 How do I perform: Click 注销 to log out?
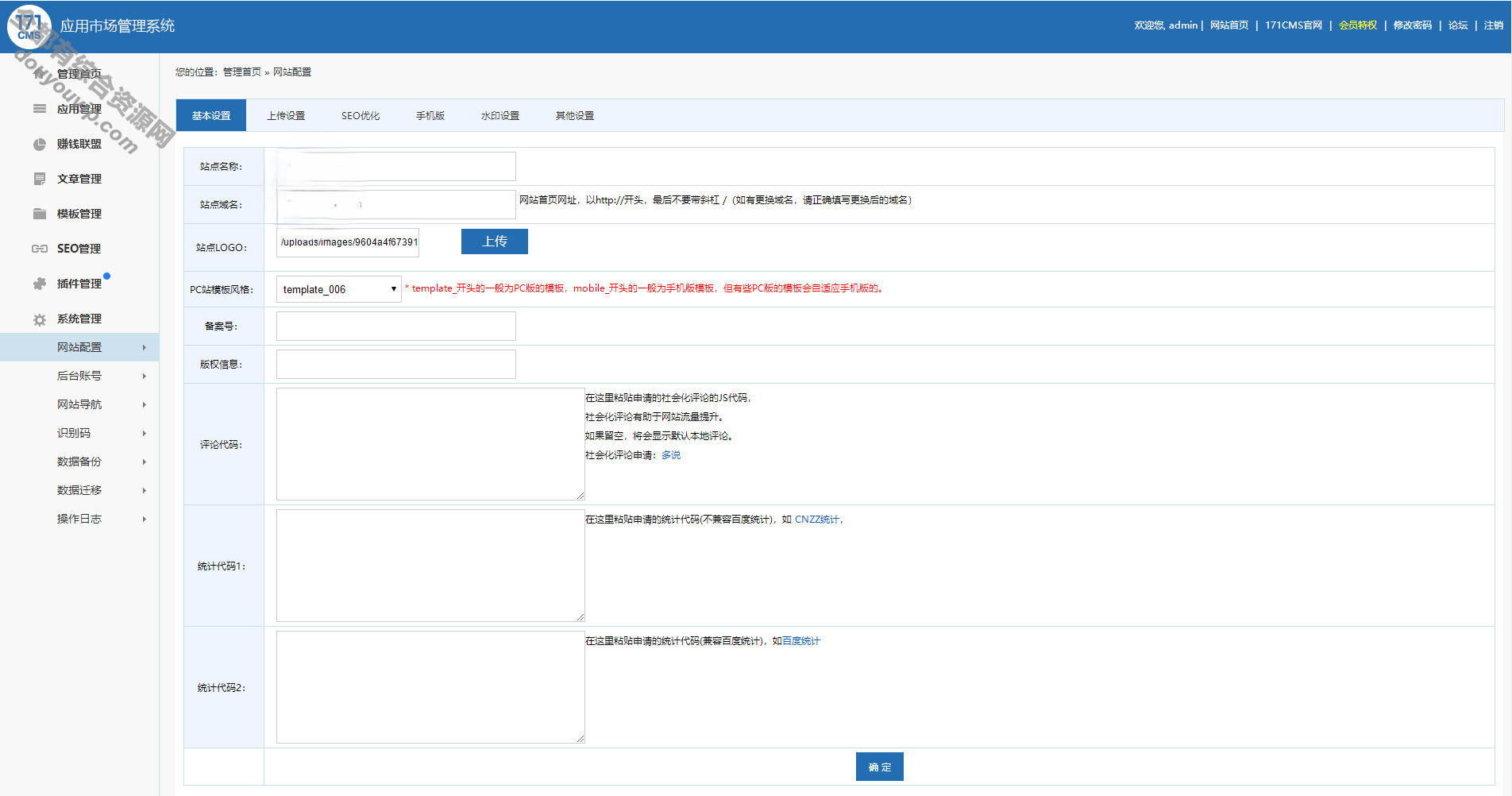point(1494,25)
